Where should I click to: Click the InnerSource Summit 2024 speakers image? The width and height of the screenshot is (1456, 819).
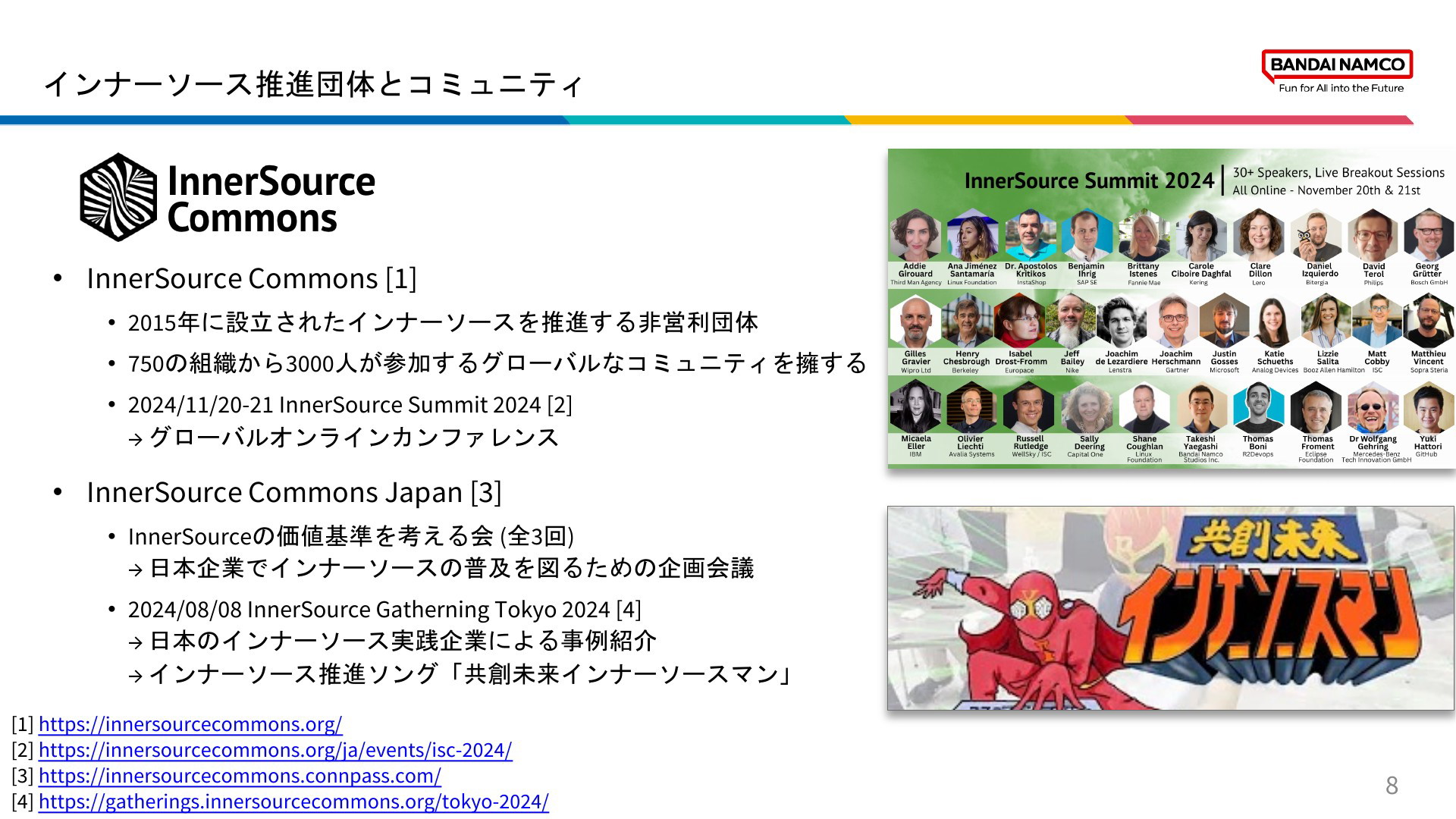pos(1172,307)
